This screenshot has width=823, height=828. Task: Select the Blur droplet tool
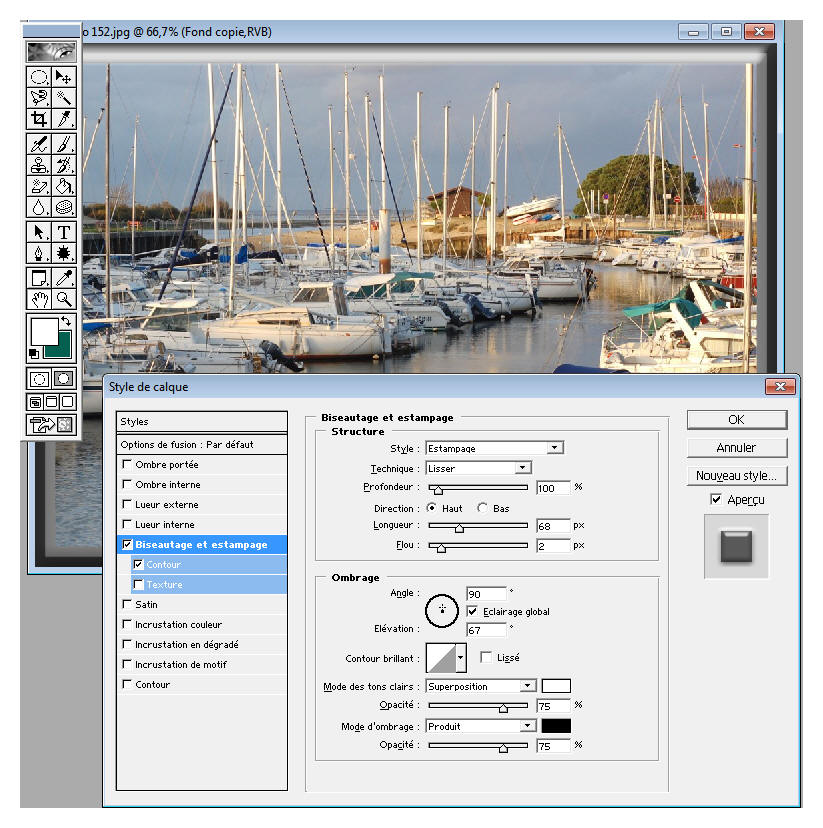(39, 207)
